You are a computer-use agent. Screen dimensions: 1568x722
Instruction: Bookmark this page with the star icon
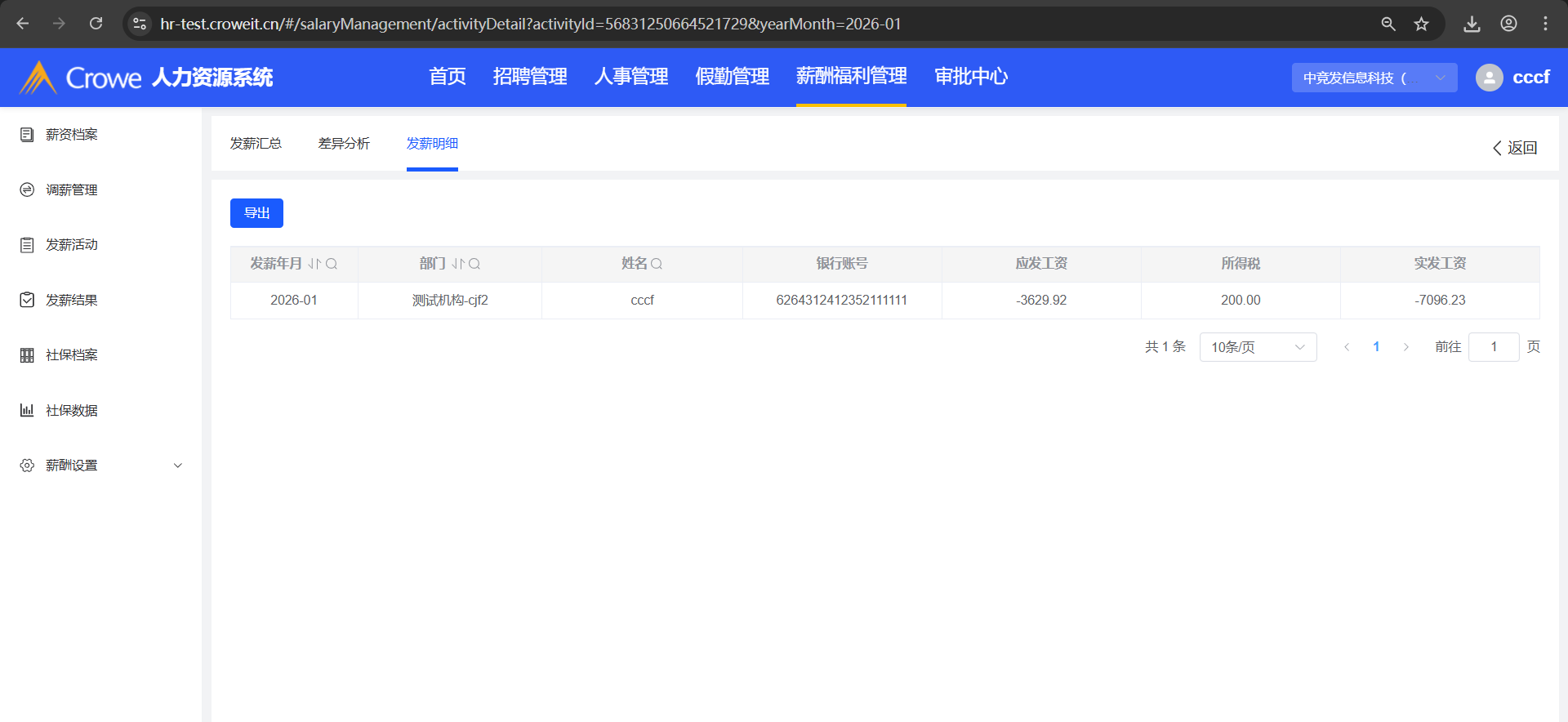click(x=1422, y=24)
